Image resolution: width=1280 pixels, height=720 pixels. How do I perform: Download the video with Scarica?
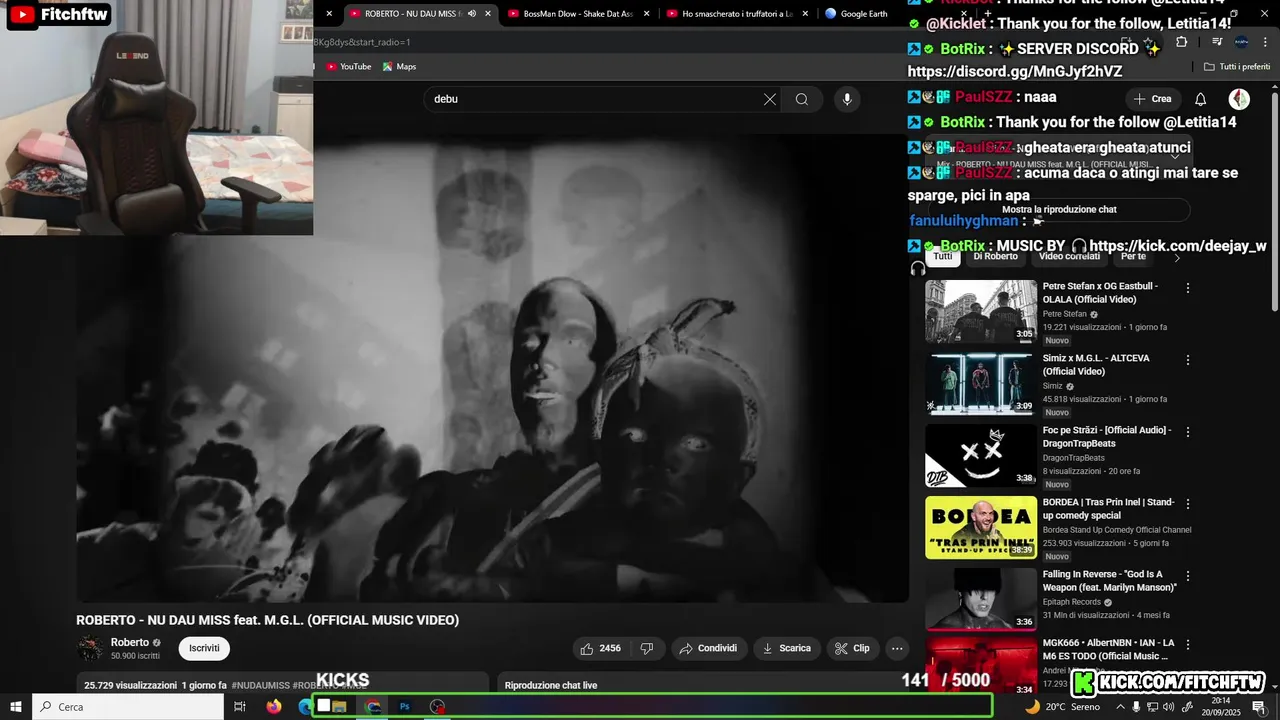pos(787,648)
